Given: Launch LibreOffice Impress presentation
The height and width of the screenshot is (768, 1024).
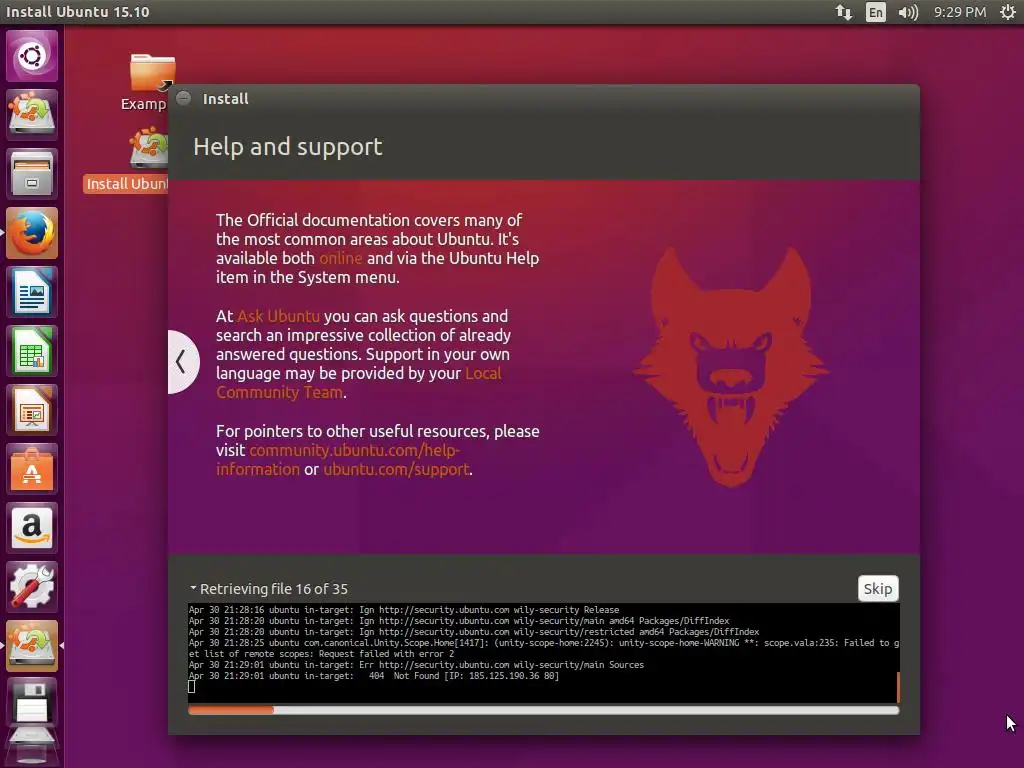Looking at the screenshot, I should (x=32, y=410).
